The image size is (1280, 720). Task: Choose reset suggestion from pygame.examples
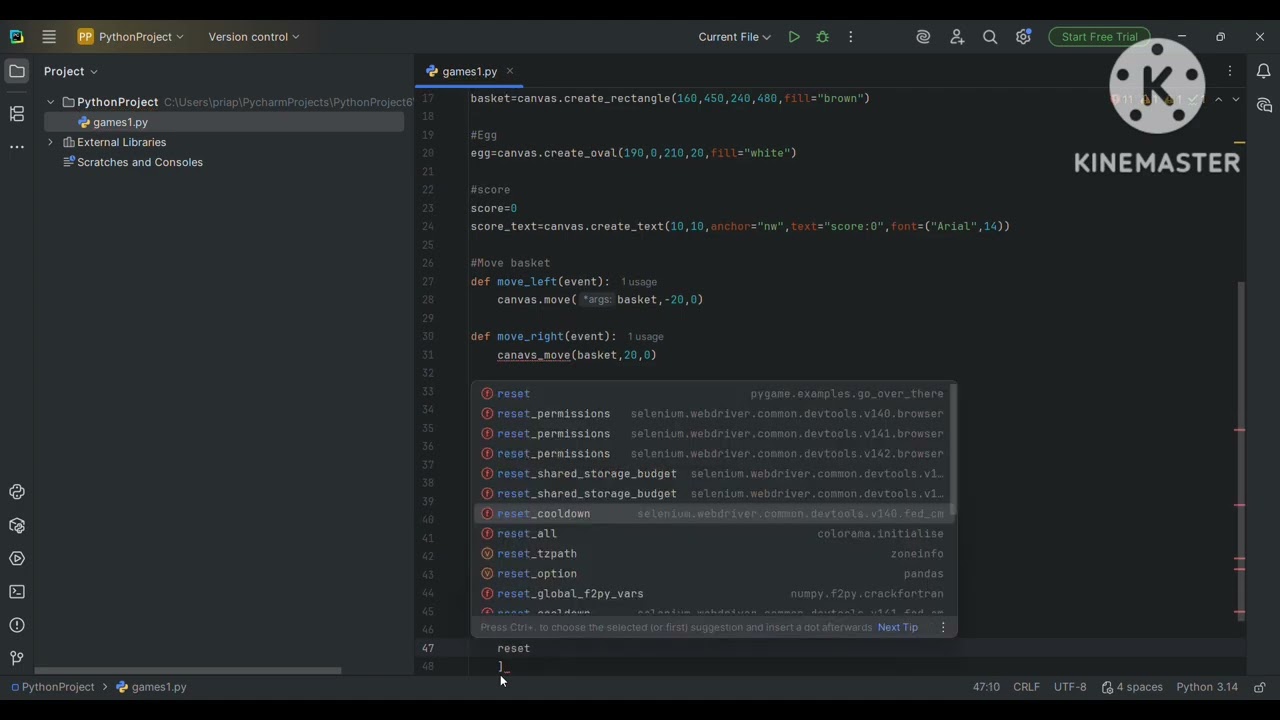[x=713, y=394]
